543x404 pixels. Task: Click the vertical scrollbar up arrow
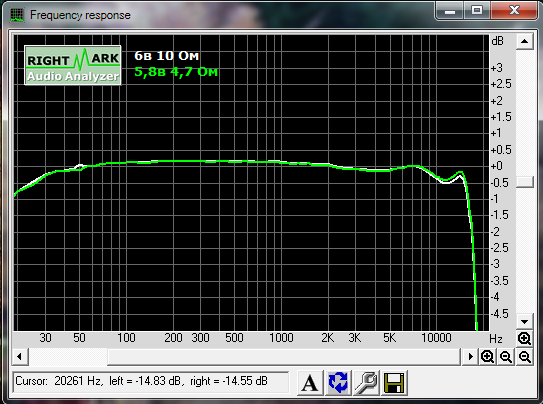[x=524, y=42]
